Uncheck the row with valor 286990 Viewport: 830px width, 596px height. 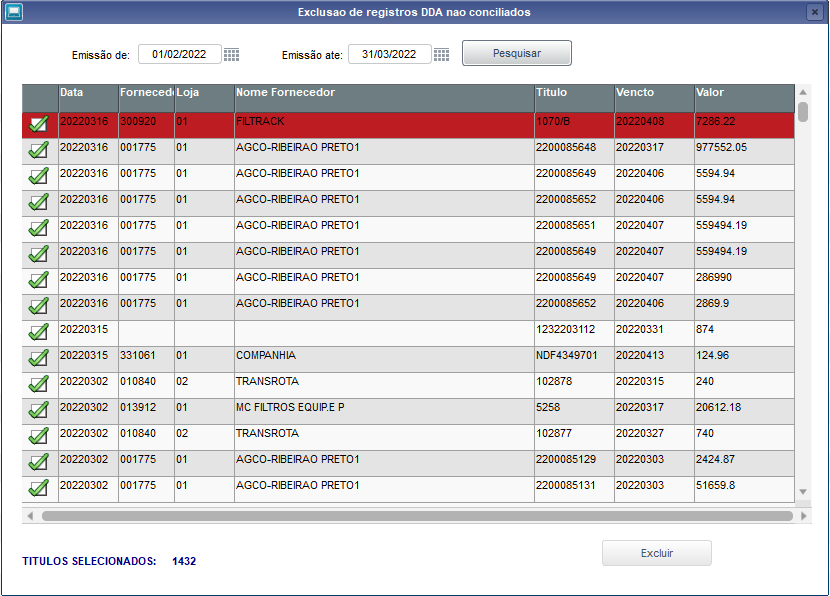click(39, 281)
